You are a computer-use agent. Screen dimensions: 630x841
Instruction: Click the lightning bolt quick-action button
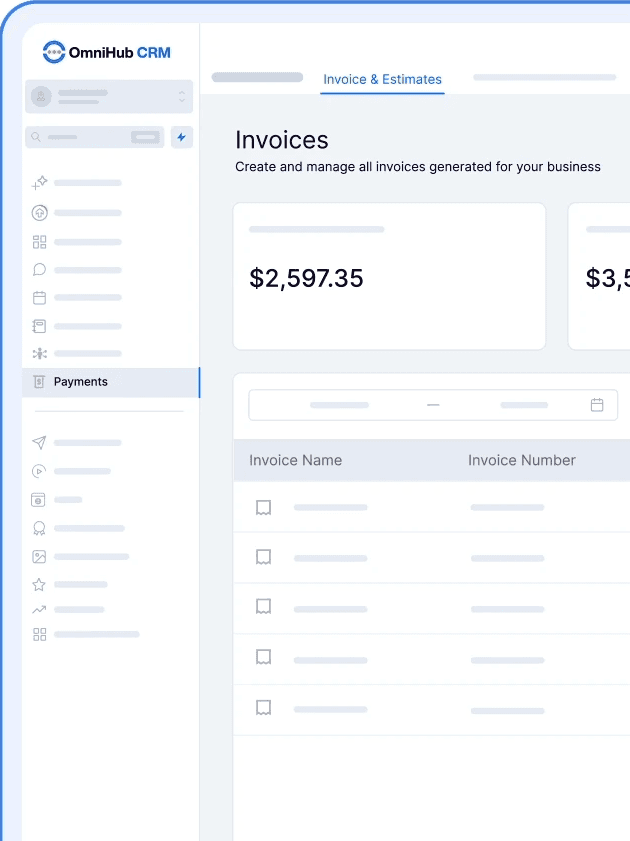[182, 137]
